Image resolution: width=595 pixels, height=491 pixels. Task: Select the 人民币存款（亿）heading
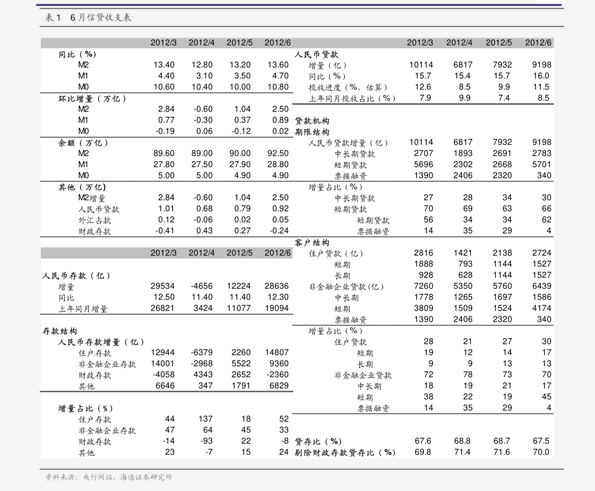76,276
